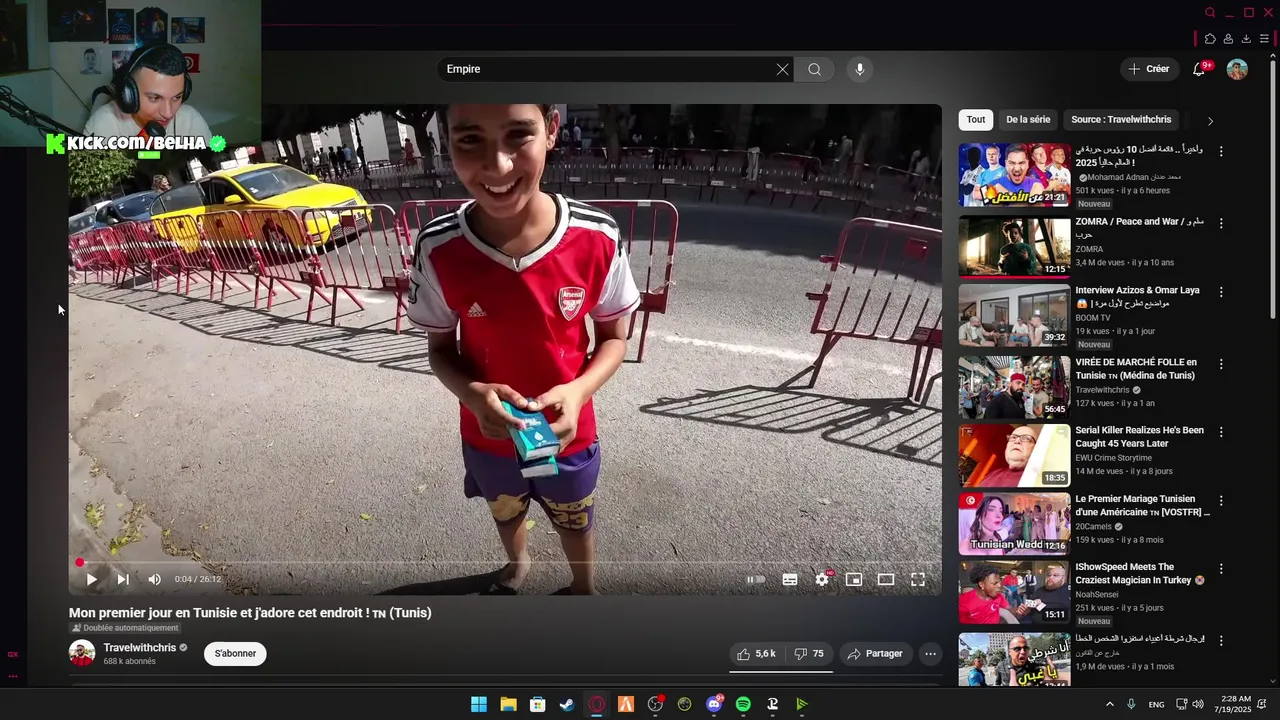Open options for Mohamad Adnan video
This screenshot has height=720, width=1280.
click(1221, 152)
